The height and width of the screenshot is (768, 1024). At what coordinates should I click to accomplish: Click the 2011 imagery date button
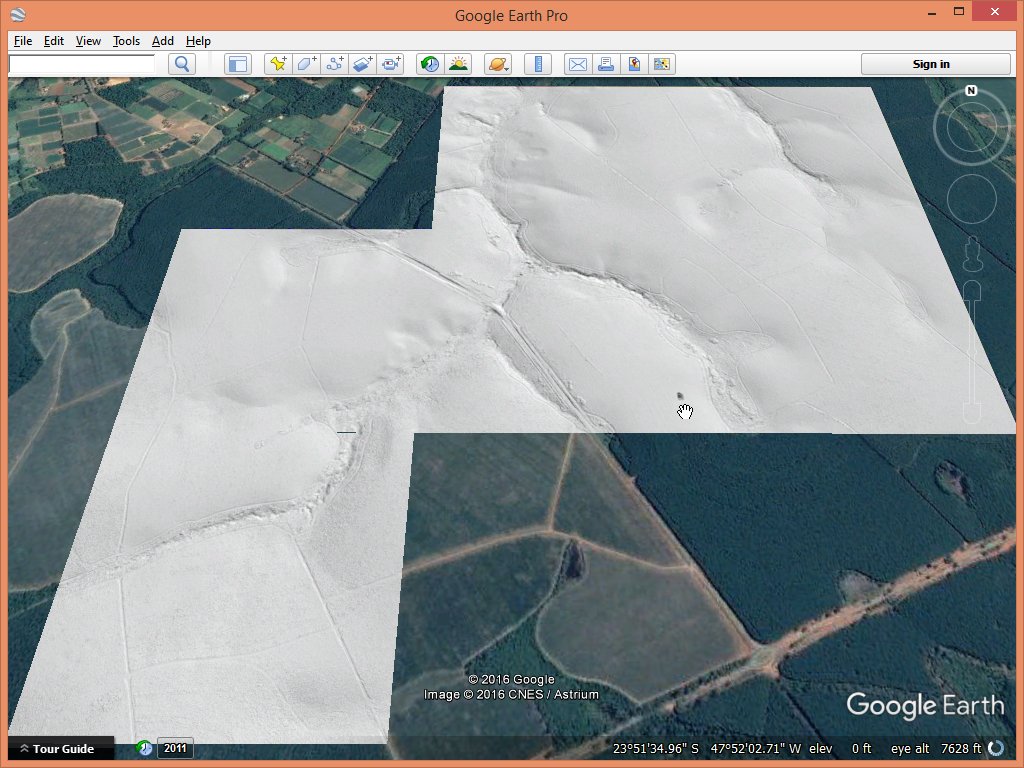[x=175, y=748]
